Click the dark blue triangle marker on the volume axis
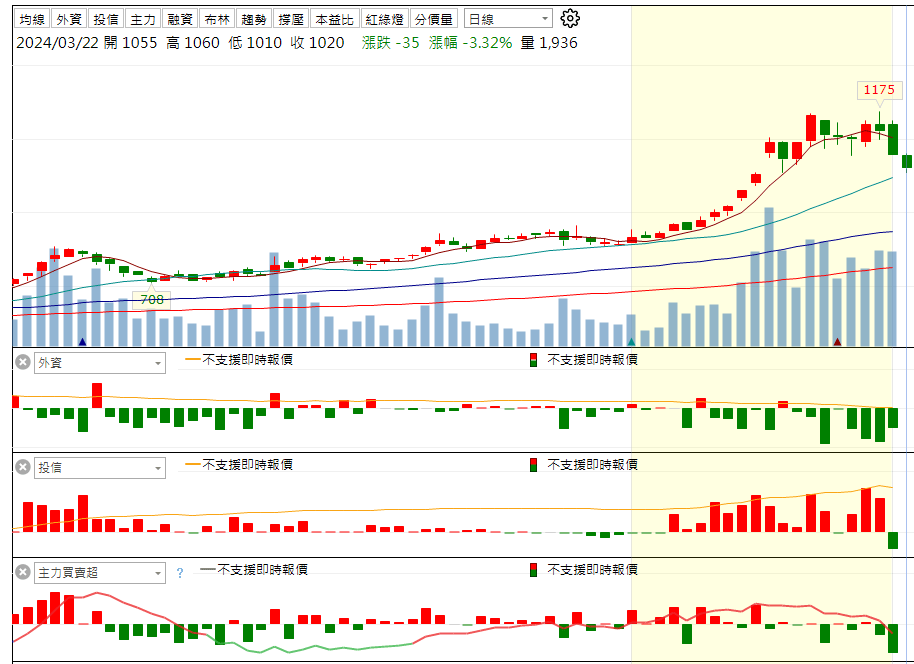914x664 pixels. 82,342
